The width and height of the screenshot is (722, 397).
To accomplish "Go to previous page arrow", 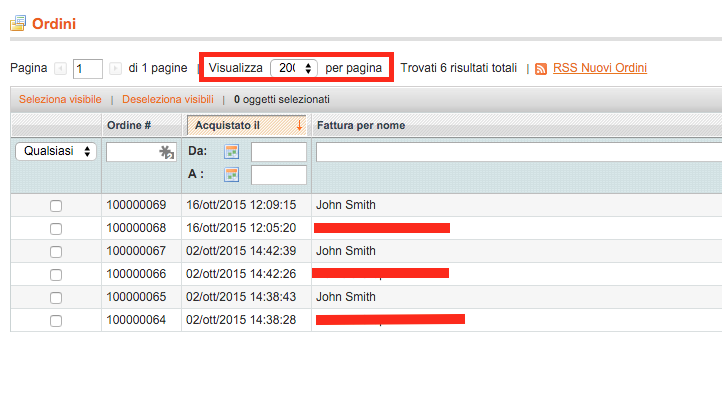I will pyautogui.click(x=60, y=69).
